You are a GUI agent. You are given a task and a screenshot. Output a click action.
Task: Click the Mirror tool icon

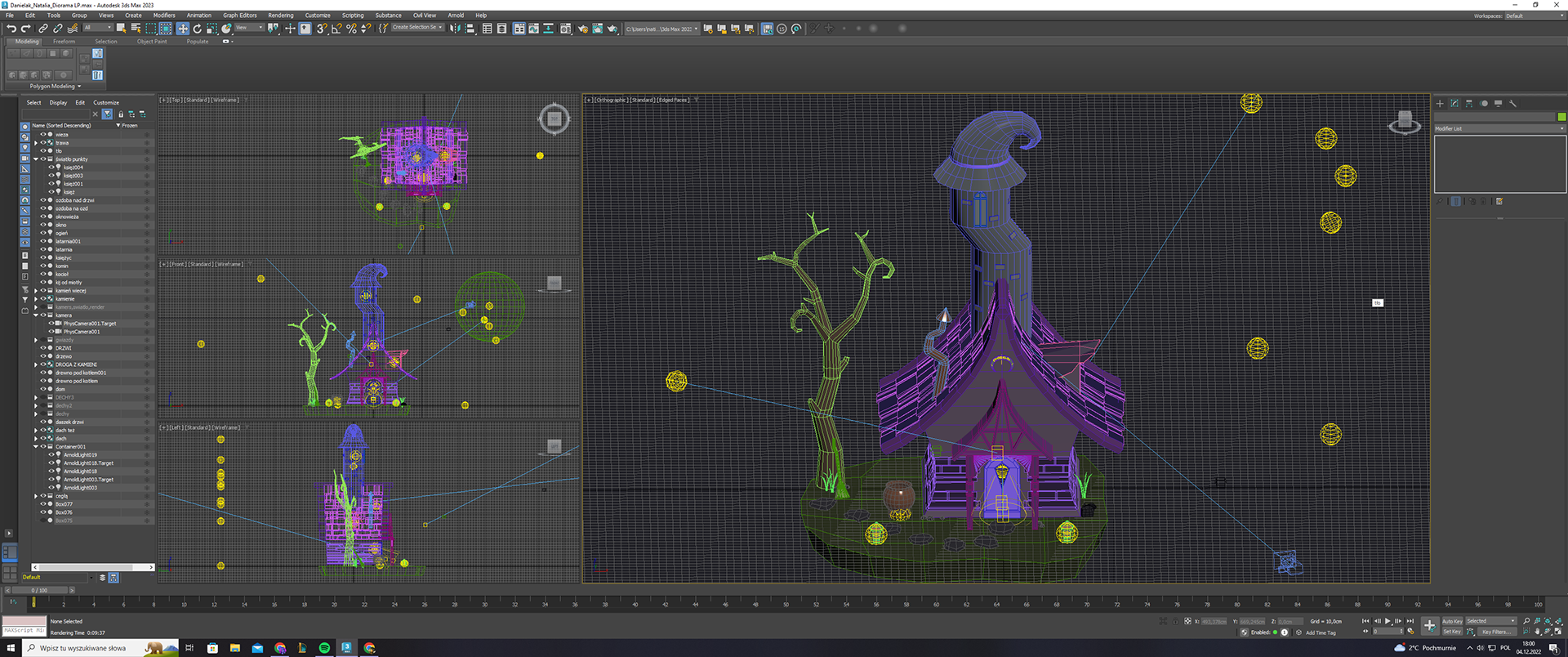(x=455, y=29)
